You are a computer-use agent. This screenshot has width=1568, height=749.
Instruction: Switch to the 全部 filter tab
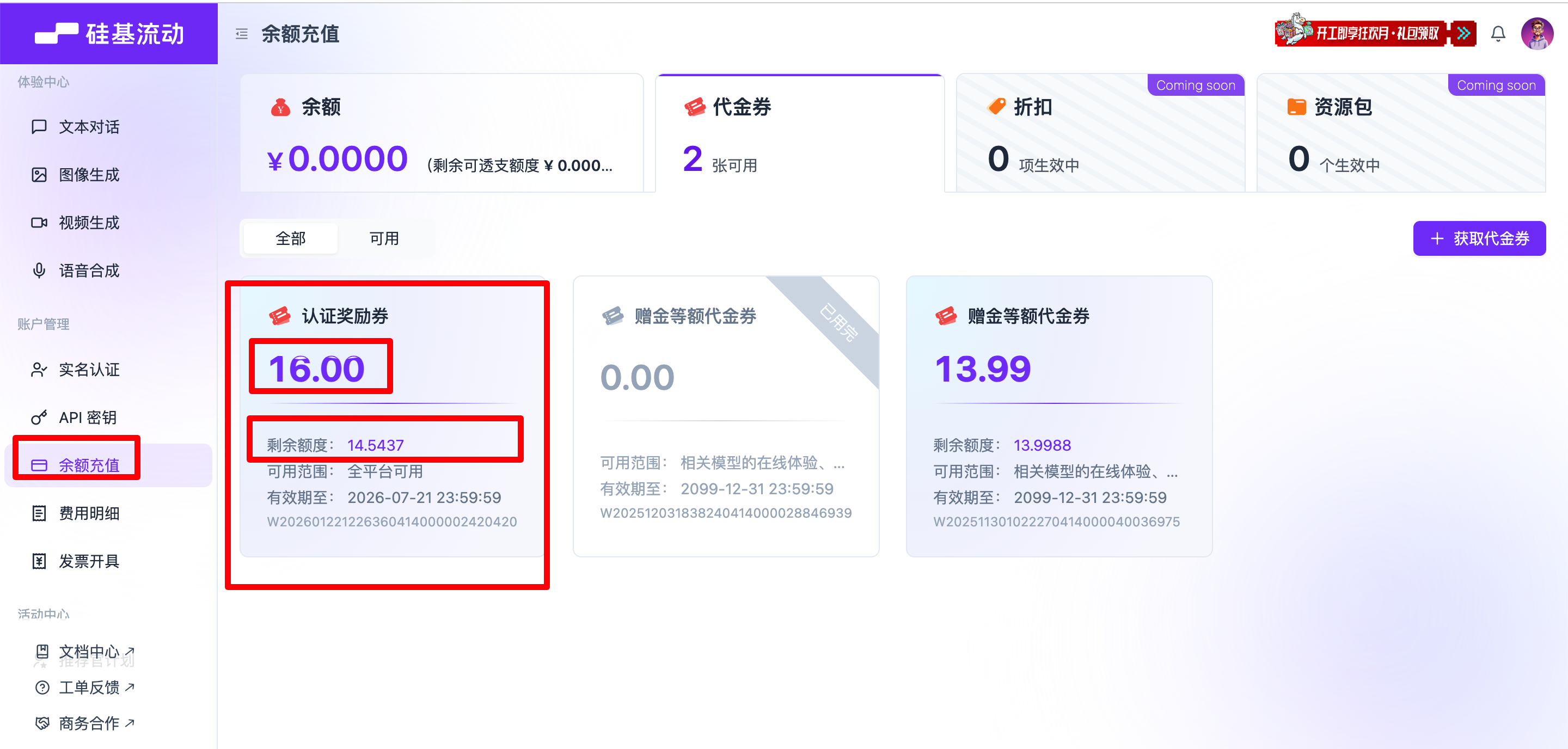(x=290, y=238)
